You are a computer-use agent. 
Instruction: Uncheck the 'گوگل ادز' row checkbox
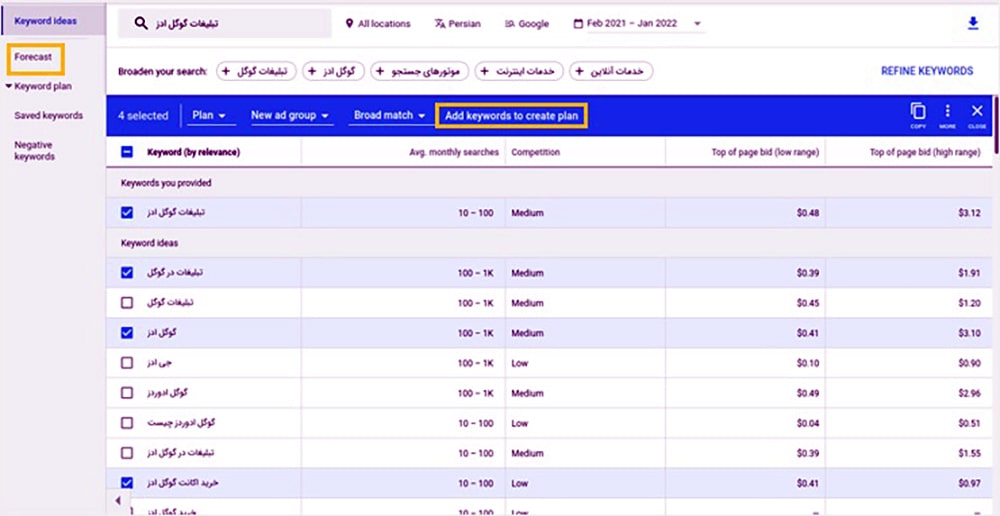coord(127,332)
